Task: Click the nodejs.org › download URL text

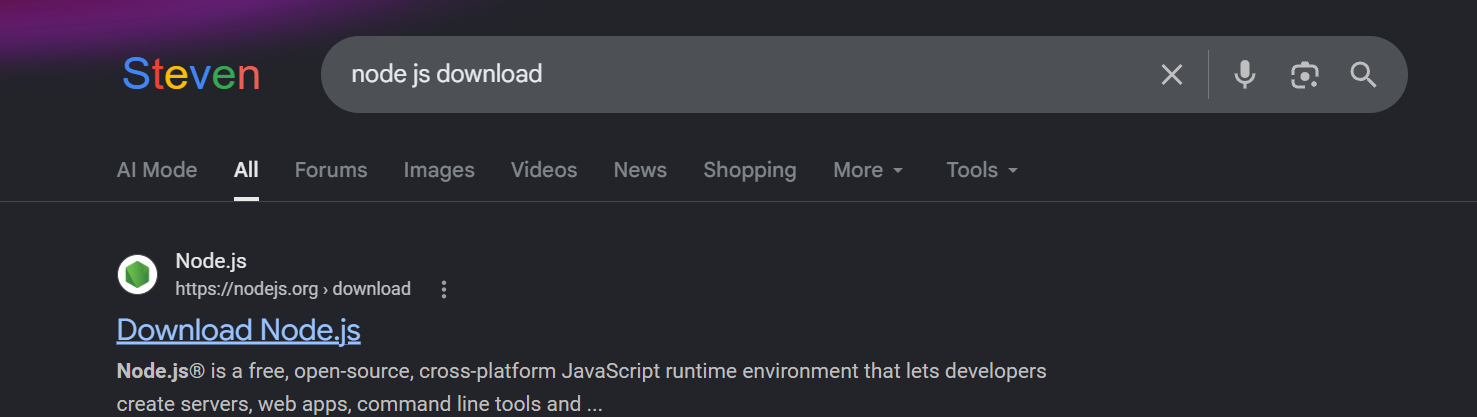Action: pyautogui.click(x=293, y=289)
